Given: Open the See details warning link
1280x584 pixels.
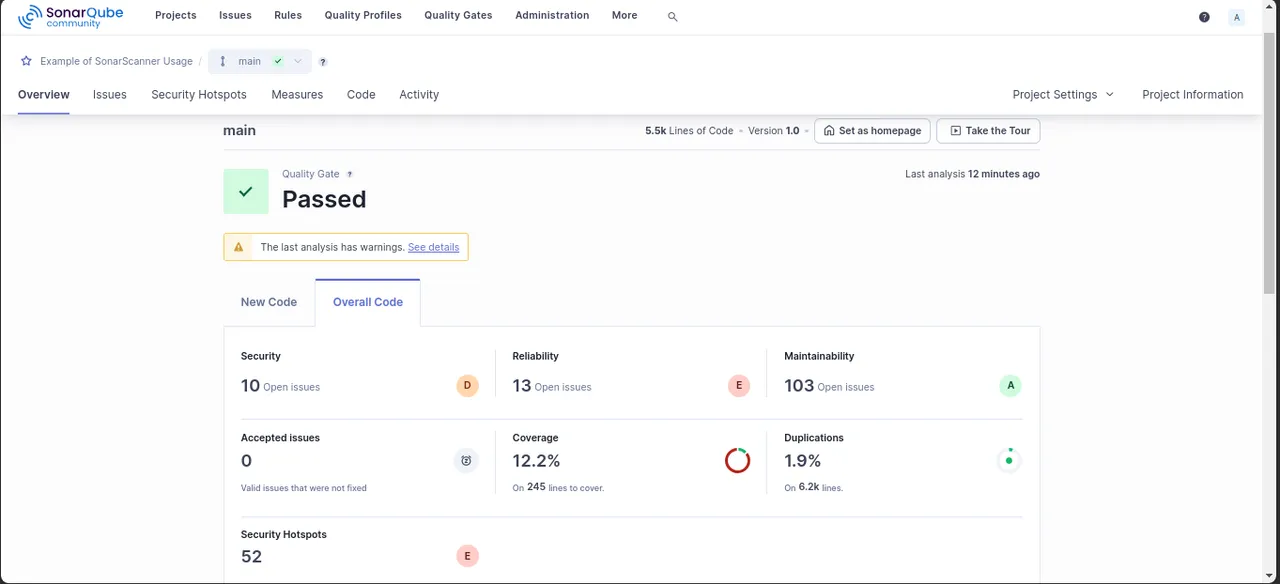Looking at the screenshot, I should tap(434, 247).
